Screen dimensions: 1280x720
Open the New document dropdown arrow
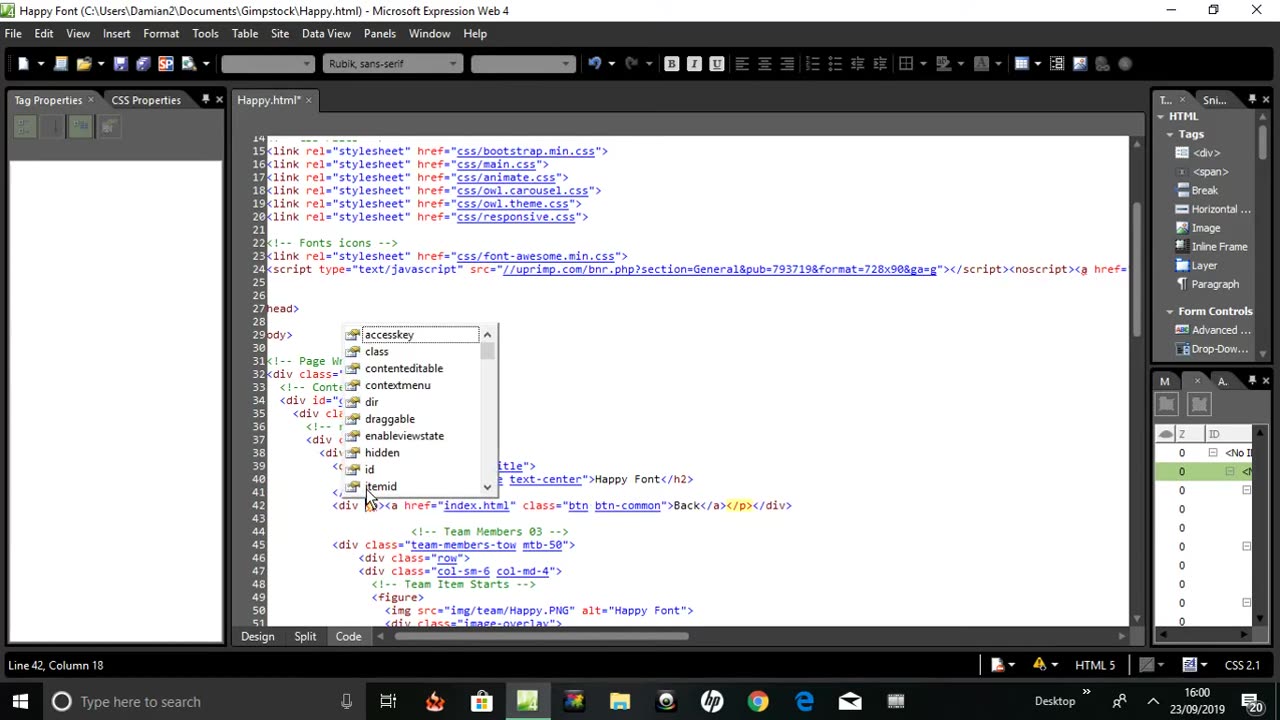coord(41,64)
